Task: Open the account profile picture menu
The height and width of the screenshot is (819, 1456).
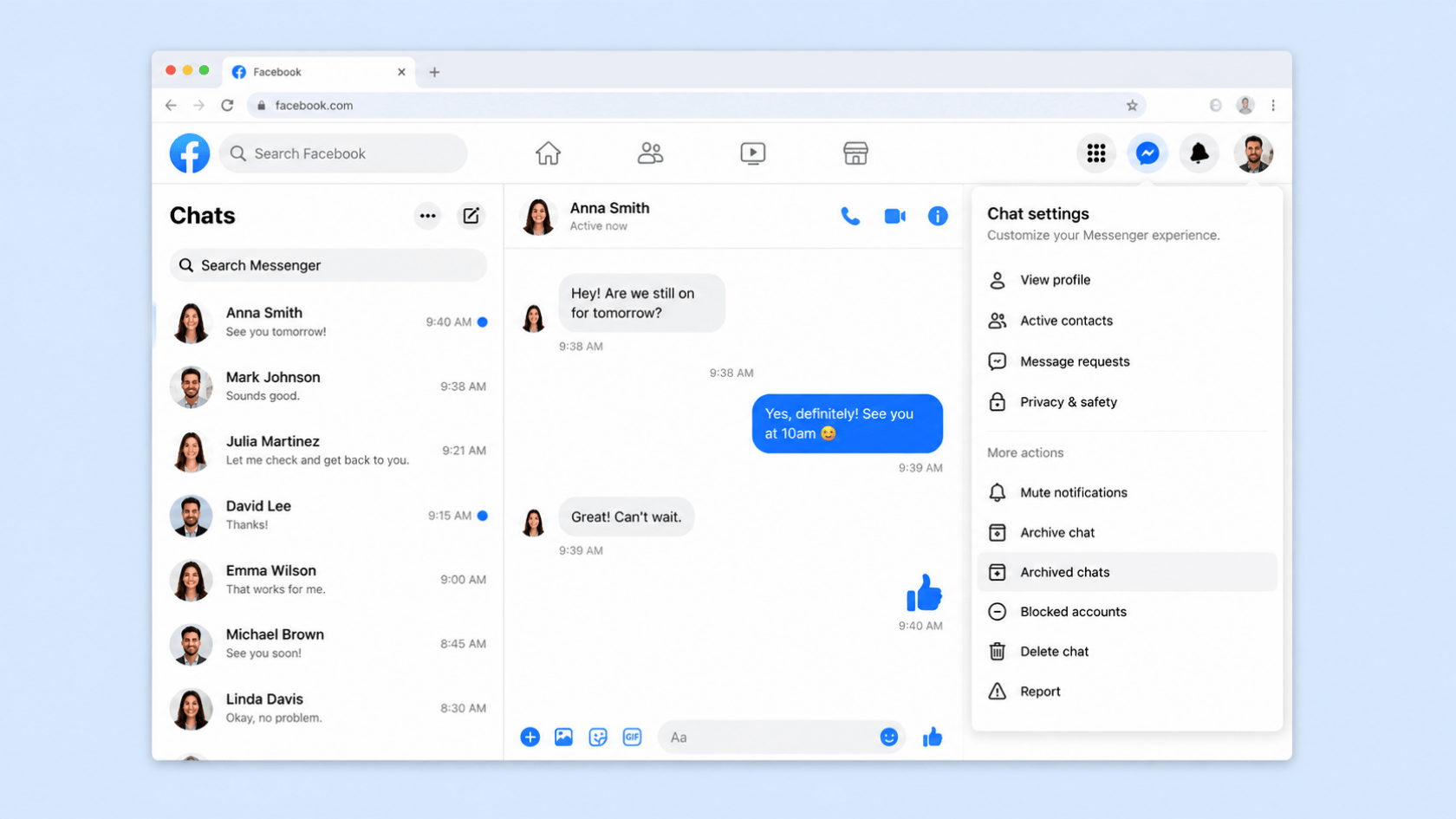Action: pos(1253,153)
